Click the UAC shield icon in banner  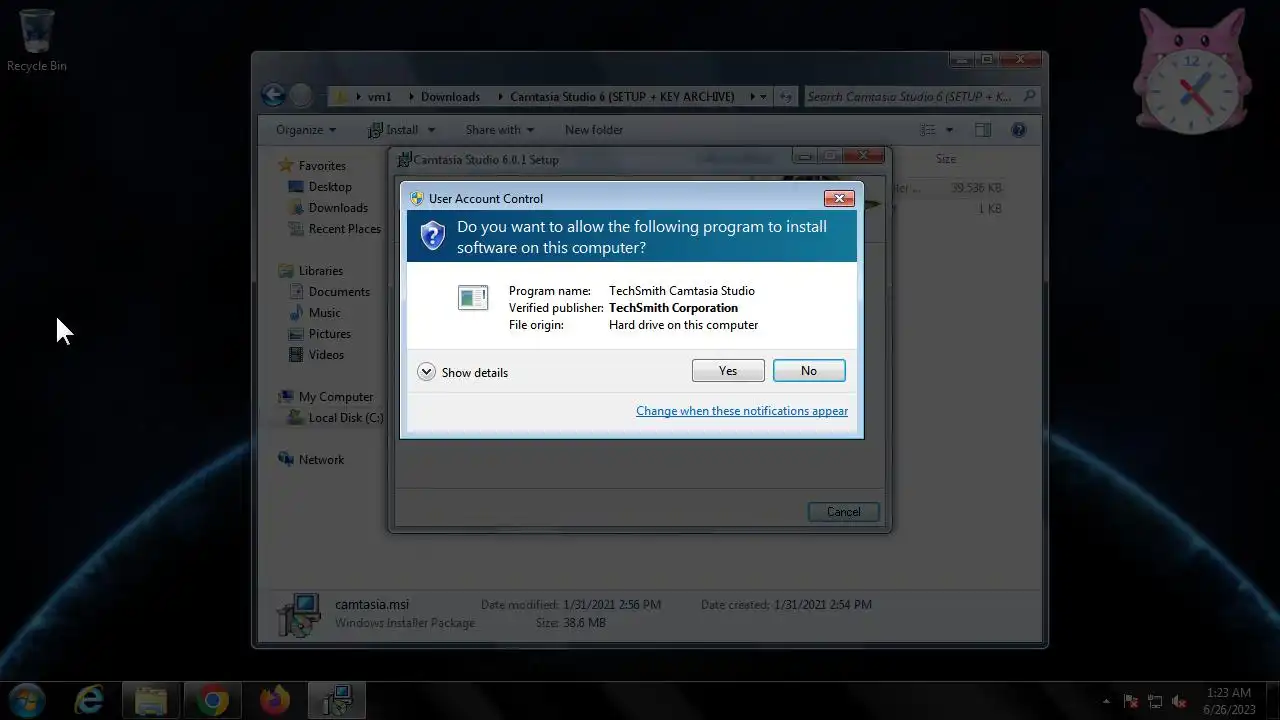point(432,236)
